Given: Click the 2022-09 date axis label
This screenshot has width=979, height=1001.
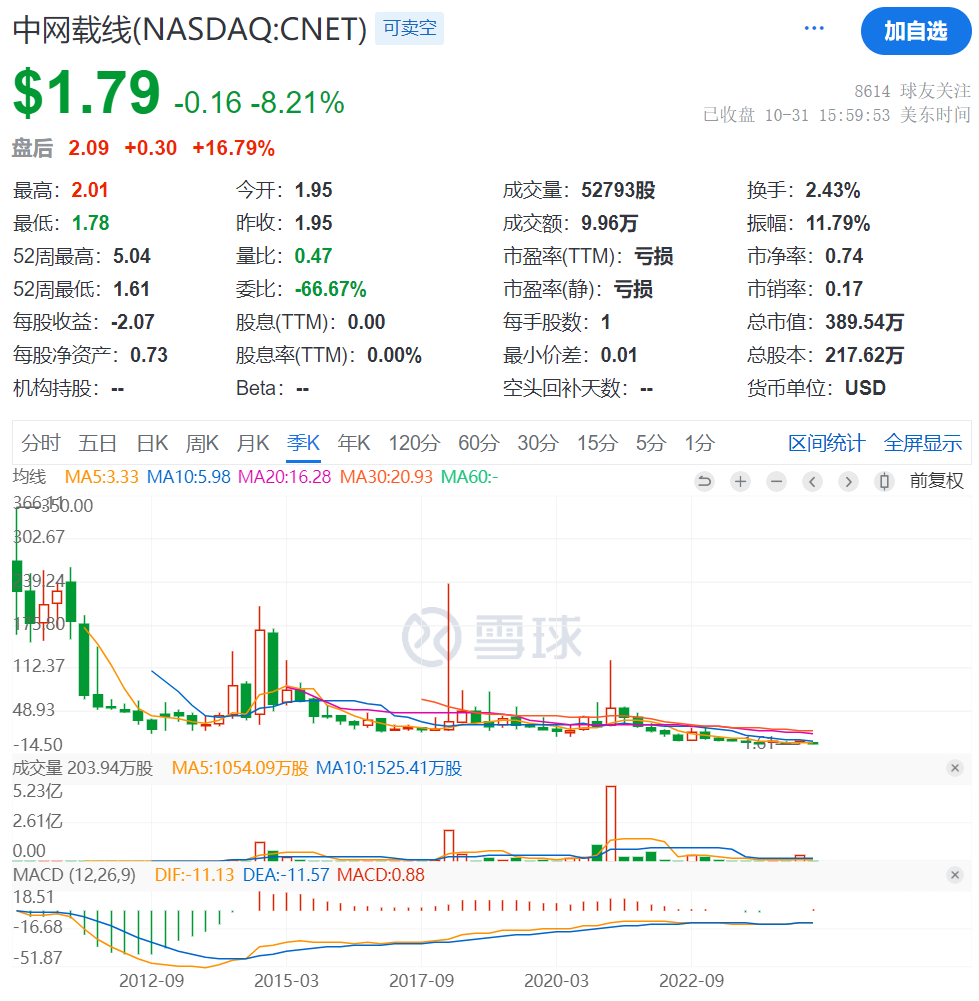Looking at the screenshot, I should point(692,981).
